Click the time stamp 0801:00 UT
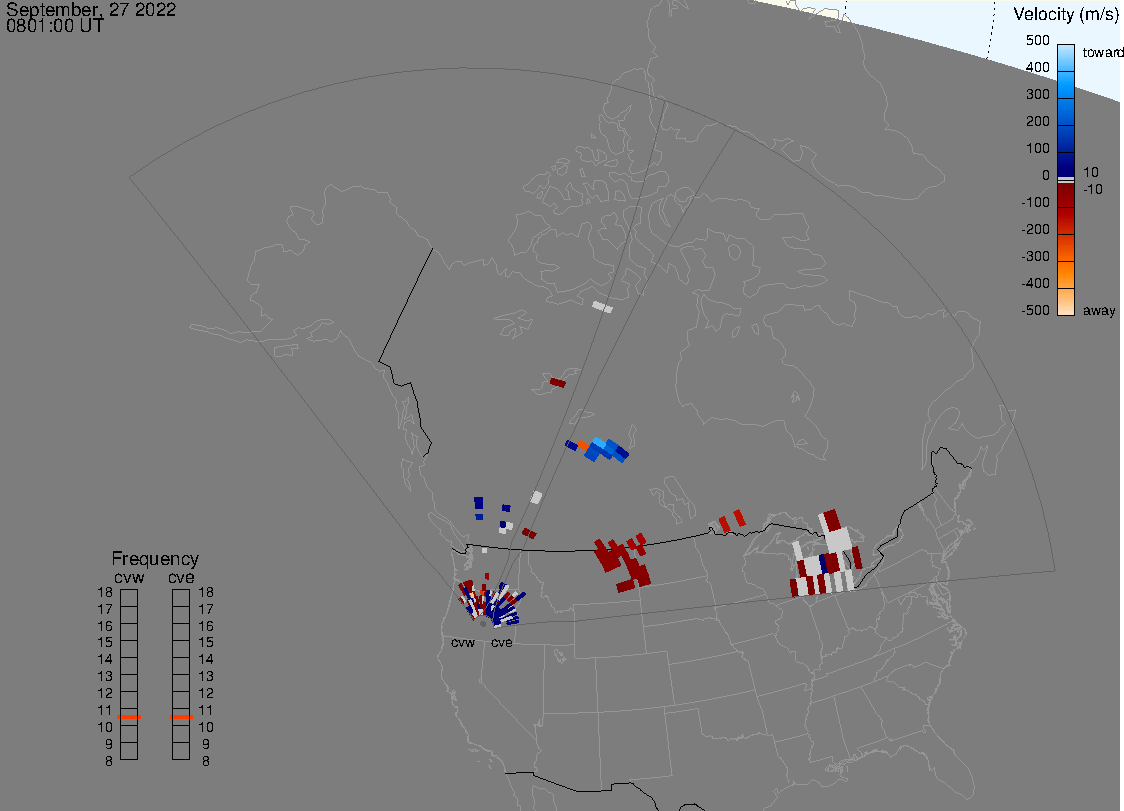 [54, 26]
